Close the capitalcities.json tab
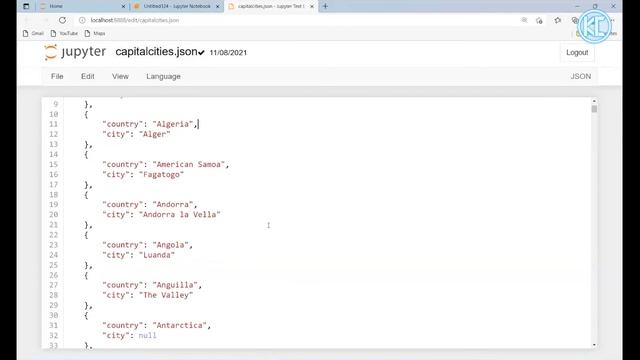Viewport: 640px width, 360px height. (x=312, y=7)
